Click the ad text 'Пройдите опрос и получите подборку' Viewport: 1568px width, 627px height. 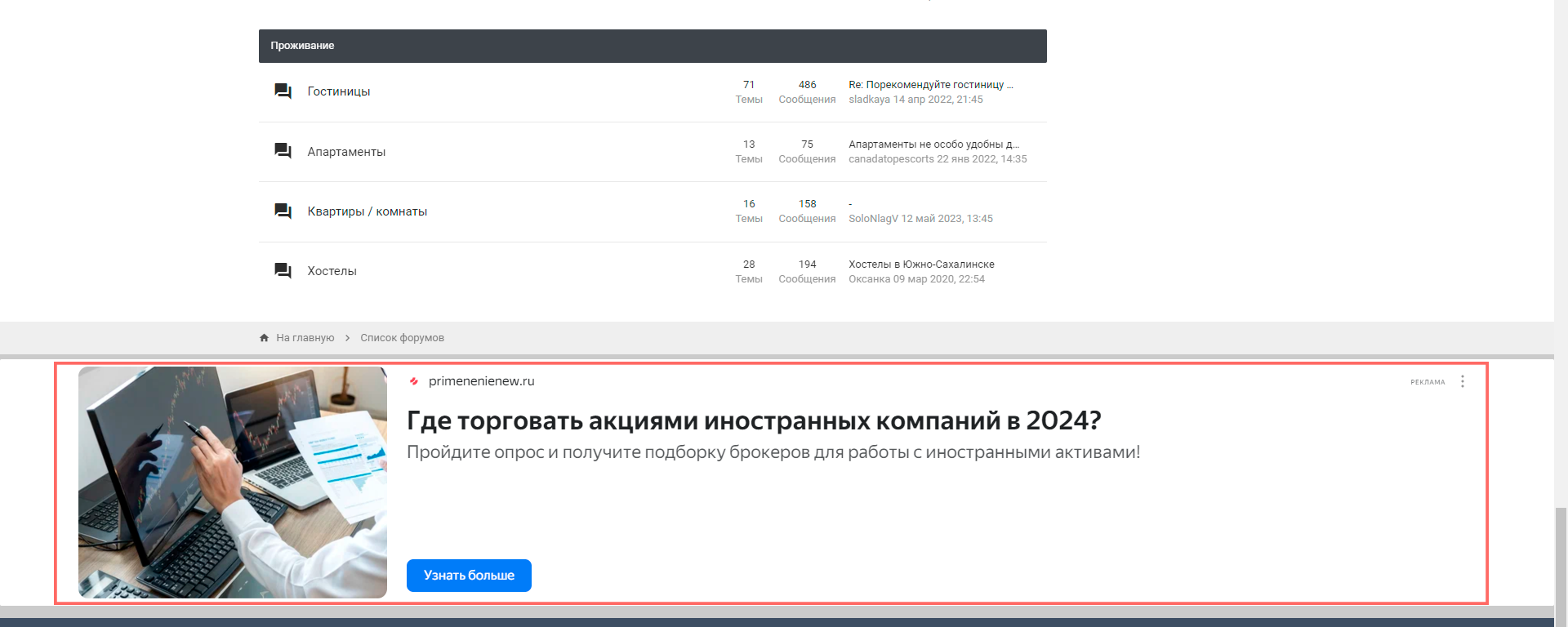773,452
